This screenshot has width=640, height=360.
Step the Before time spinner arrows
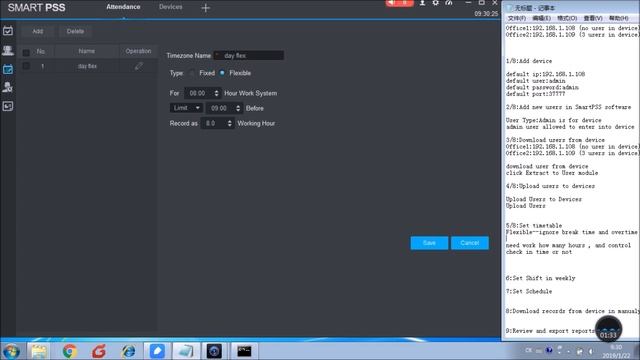coord(238,108)
